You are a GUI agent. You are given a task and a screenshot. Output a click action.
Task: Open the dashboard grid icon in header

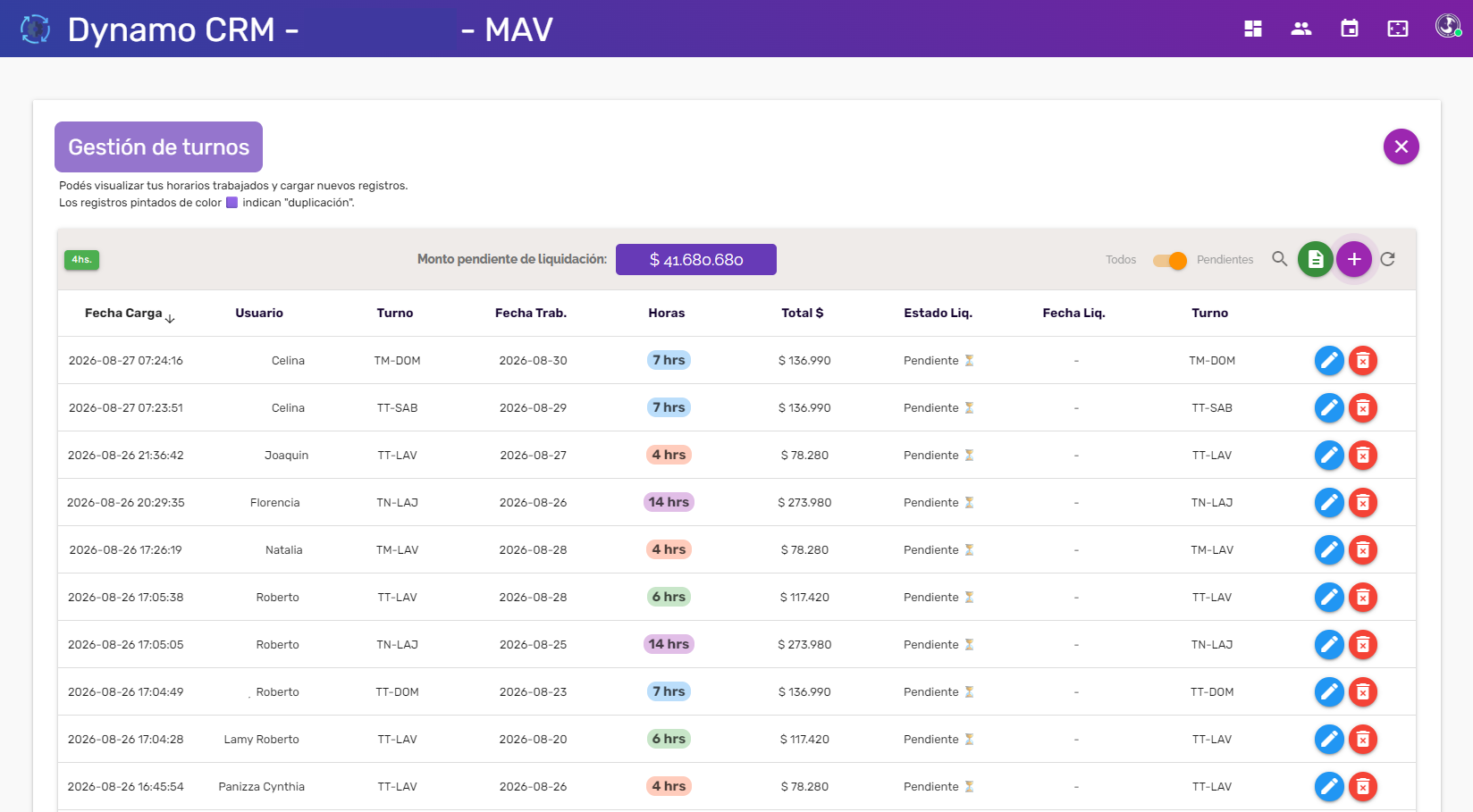1253,29
